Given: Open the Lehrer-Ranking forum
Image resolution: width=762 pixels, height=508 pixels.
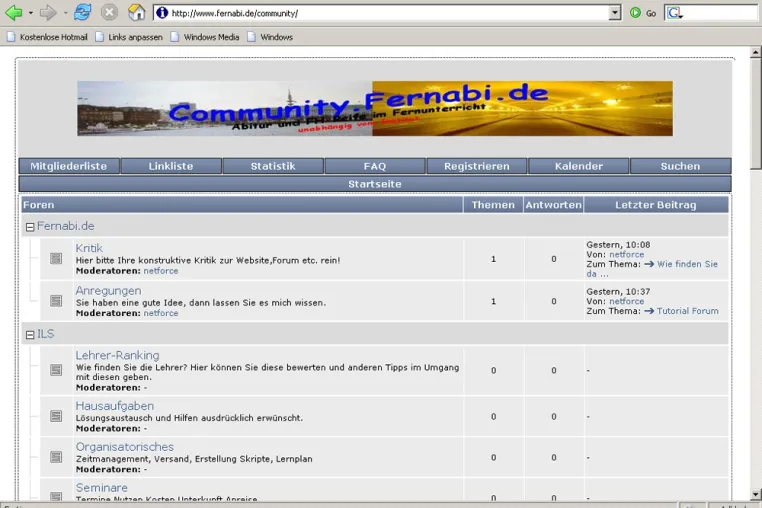Looking at the screenshot, I should pos(117,355).
